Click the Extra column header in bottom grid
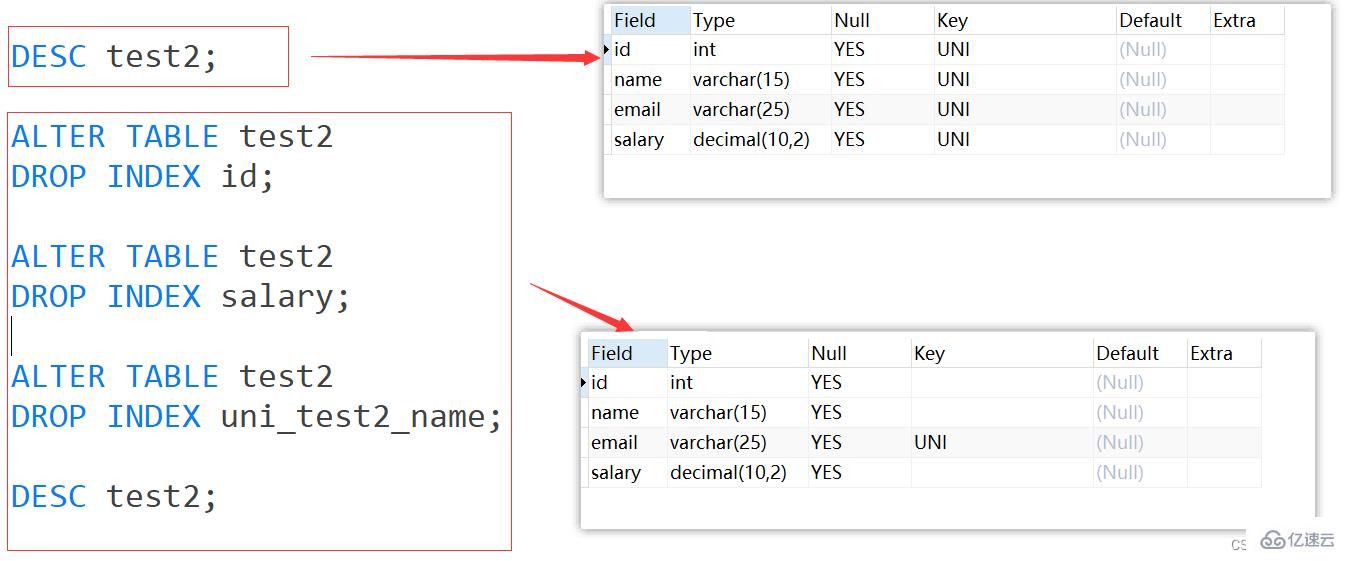This screenshot has width=1346, height=561. tap(1224, 353)
